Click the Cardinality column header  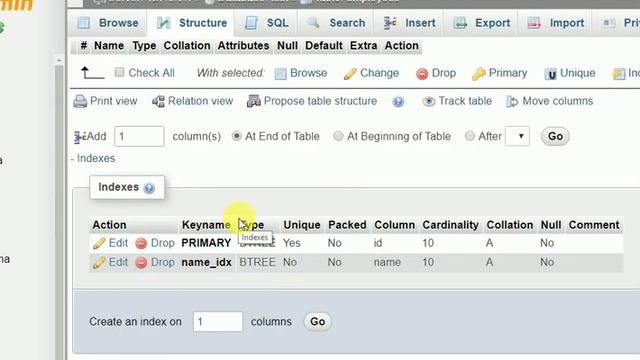coord(450,225)
